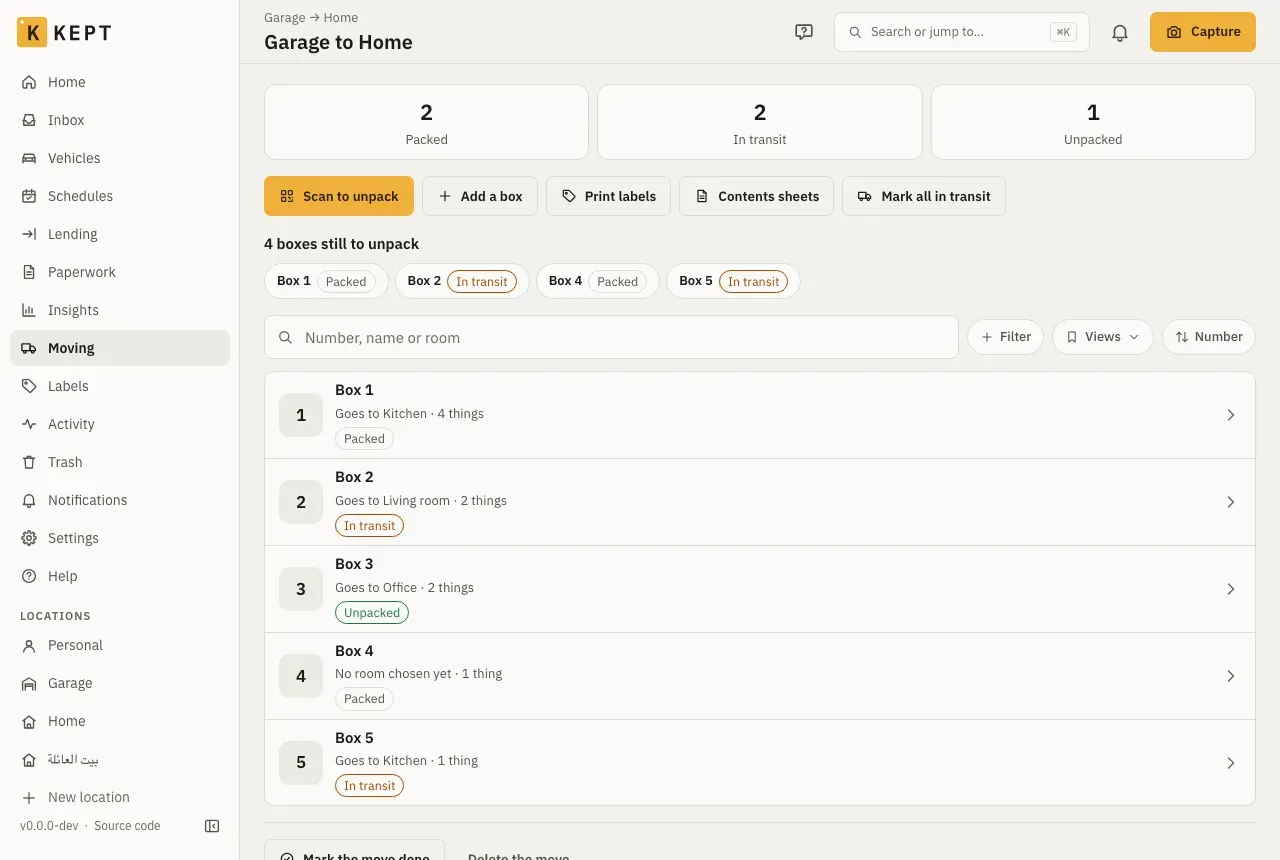
Task: Click Garage → Home breadcrumb
Action: tap(311, 17)
